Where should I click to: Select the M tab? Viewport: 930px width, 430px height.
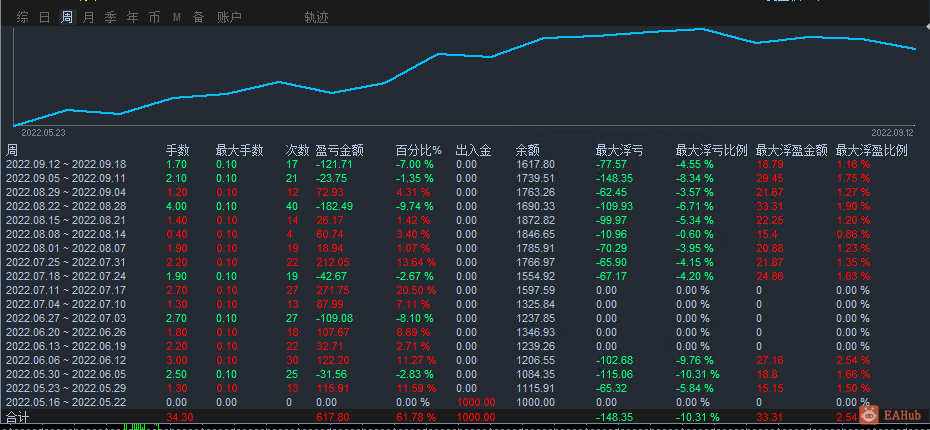pos(177,18)
